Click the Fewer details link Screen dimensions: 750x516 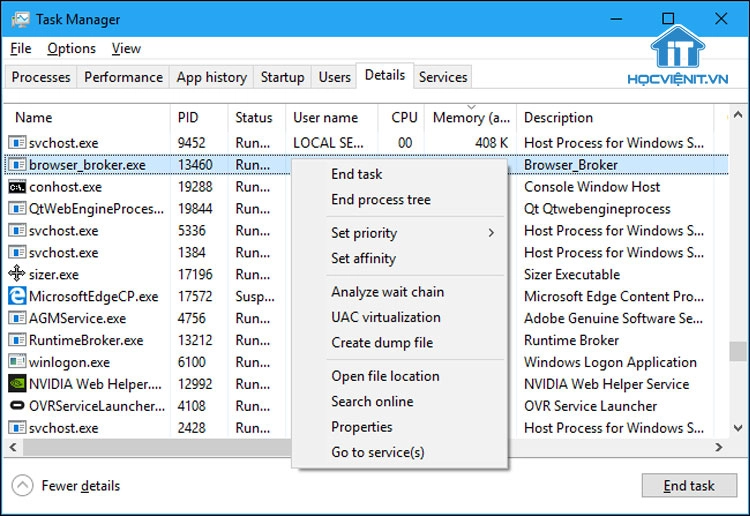point(81,486)
